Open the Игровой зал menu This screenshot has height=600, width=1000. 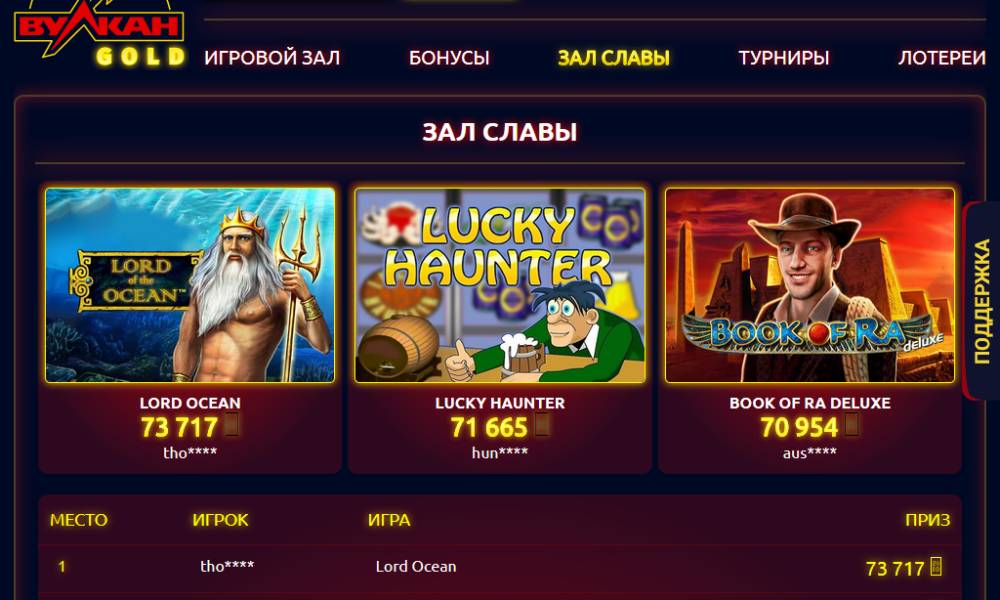272,58
